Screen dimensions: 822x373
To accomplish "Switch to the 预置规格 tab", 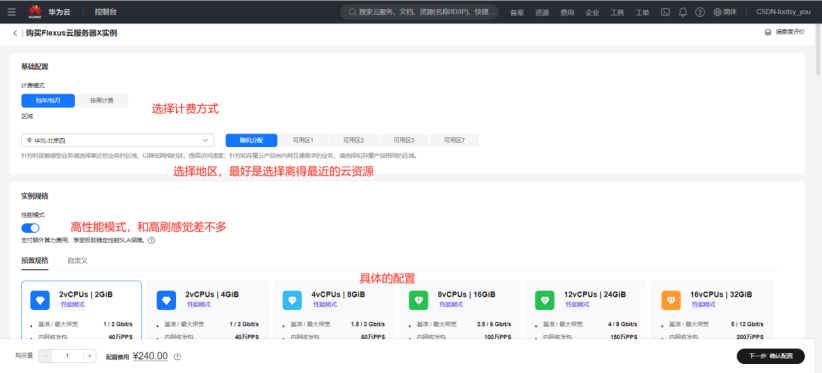I will pos(35,260).
